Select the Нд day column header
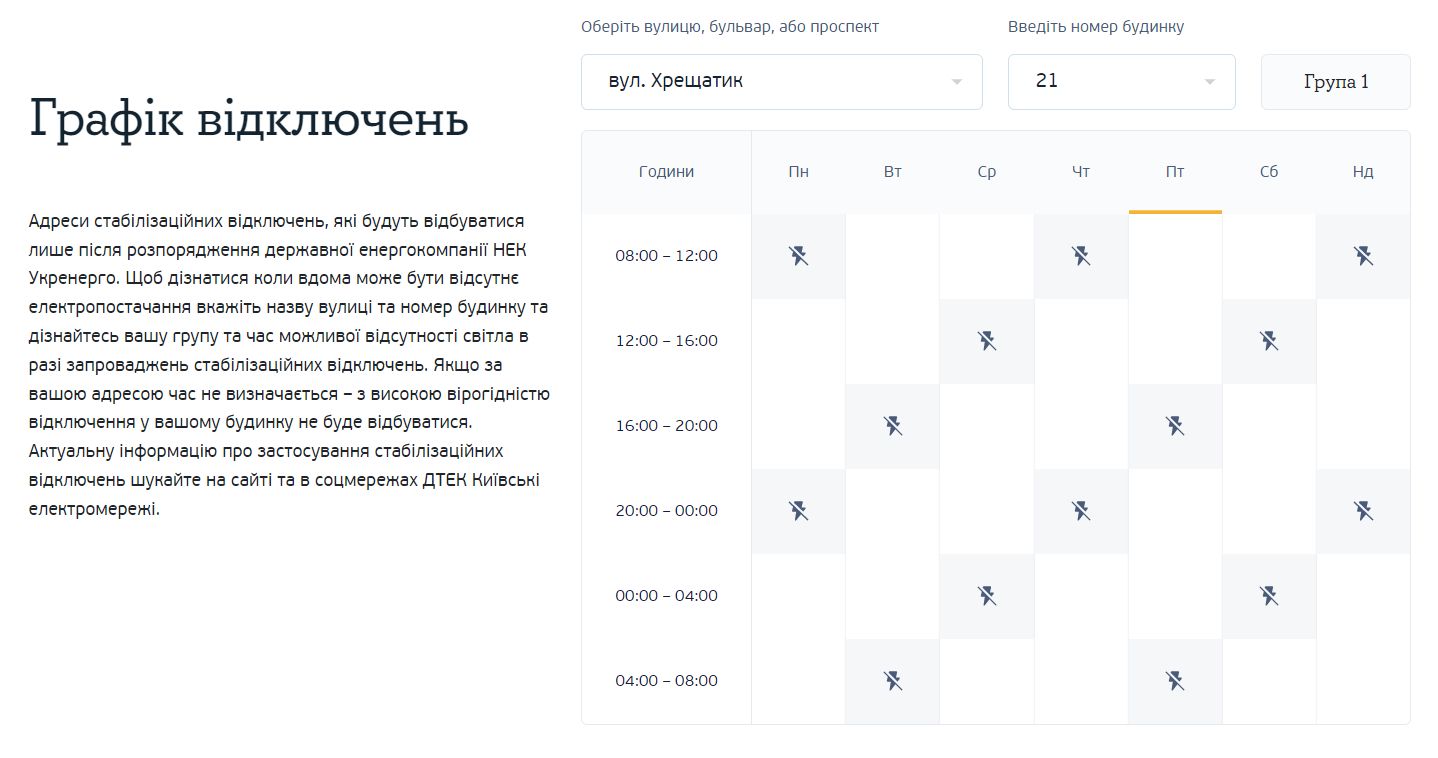 pyautogui.click(x=1363, y=172)
